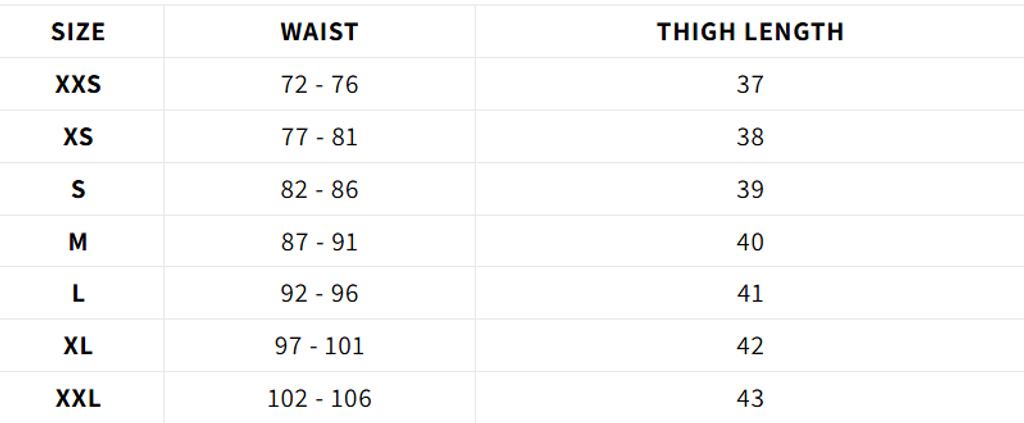
Task: Click waist value 77 - 81
Action: [319, 137]
